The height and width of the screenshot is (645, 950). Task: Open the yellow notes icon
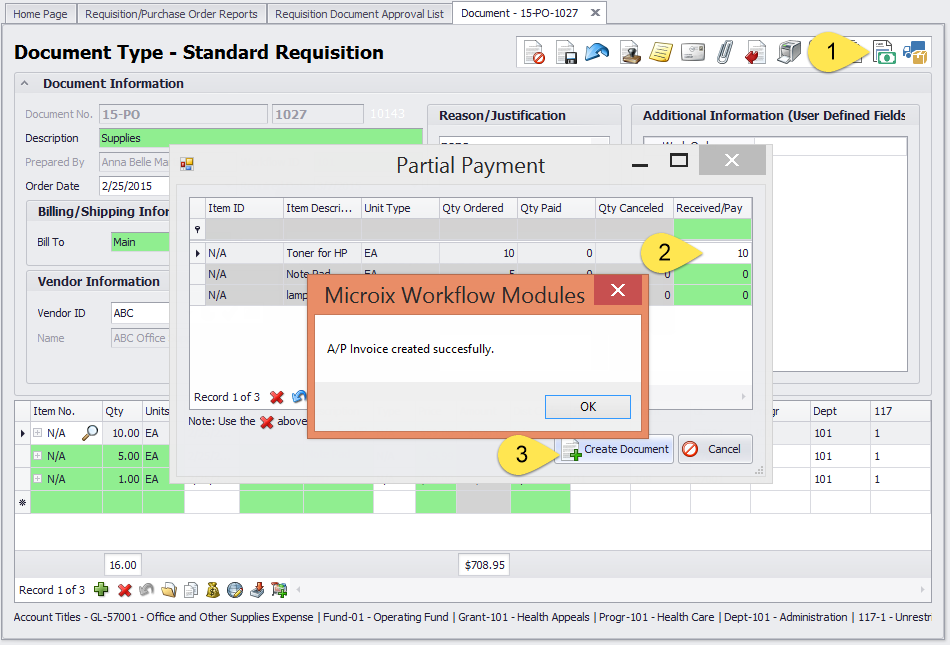tap(661, 53)
